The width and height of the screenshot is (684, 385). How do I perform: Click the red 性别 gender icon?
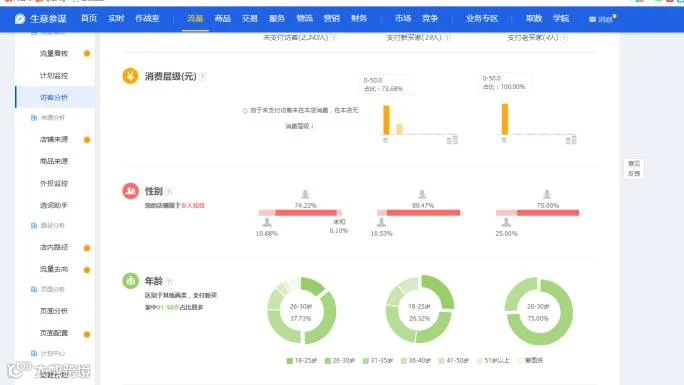coord(130,191)
